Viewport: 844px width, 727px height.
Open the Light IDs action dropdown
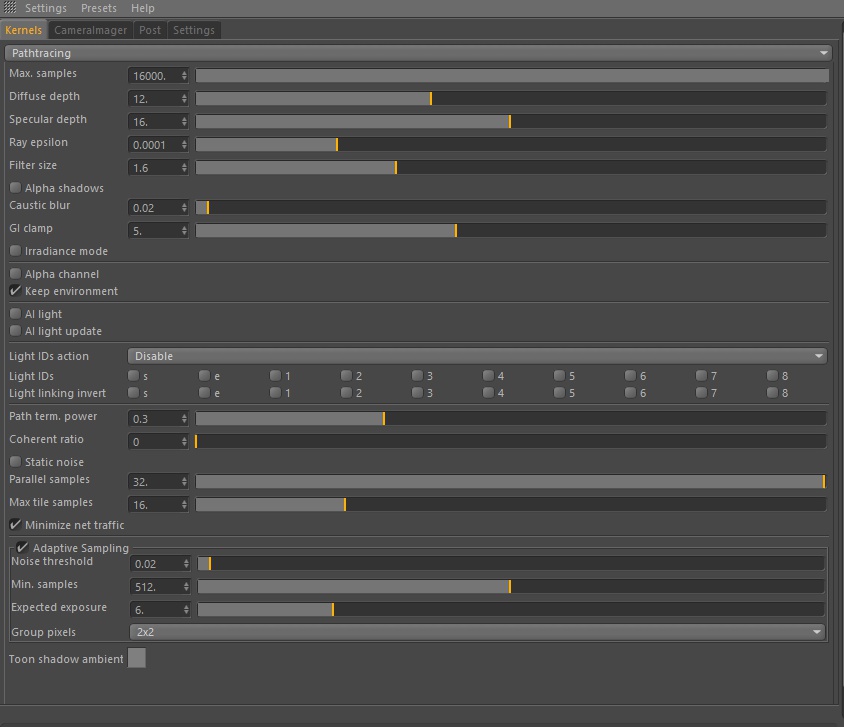click(x=477, y=356)
